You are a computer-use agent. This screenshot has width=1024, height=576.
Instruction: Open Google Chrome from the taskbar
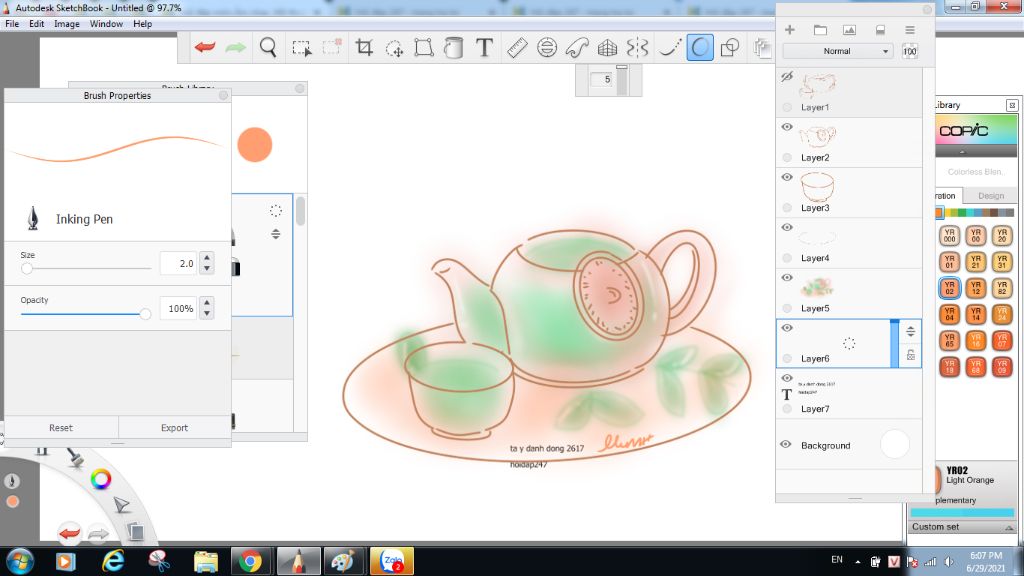(249, 561)
